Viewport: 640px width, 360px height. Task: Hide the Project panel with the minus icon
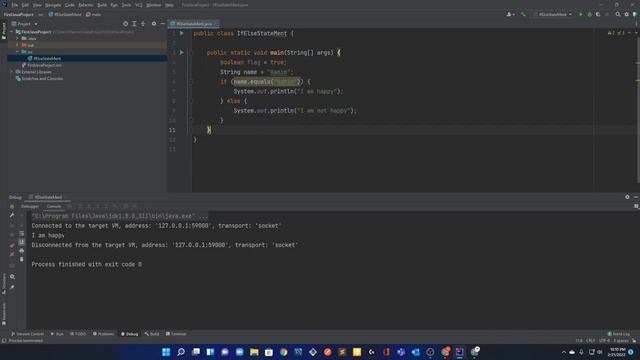162,24
